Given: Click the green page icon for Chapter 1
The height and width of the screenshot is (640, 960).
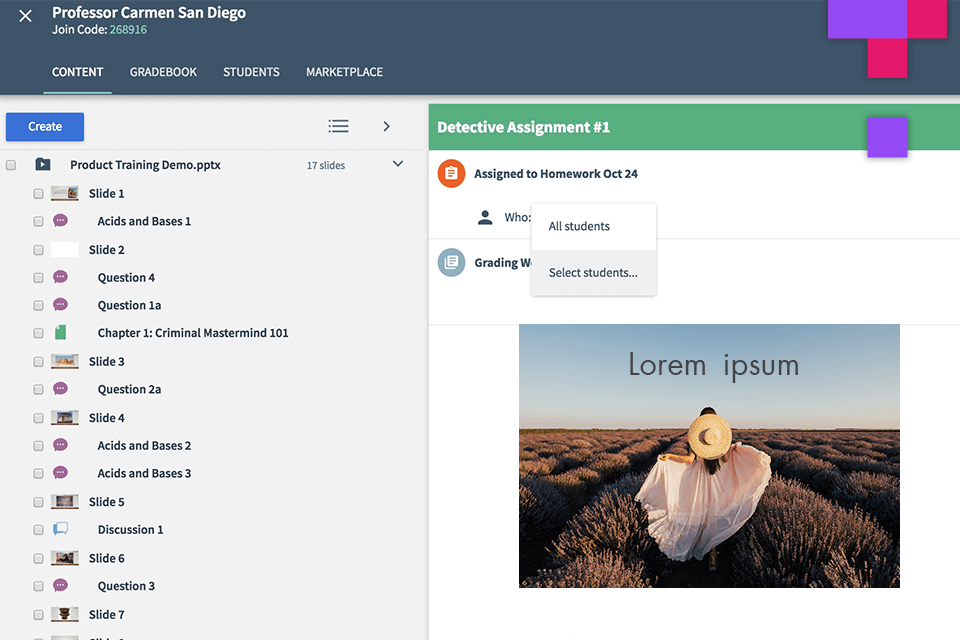Looking at the screenshot, I should (x=60, y=333).
